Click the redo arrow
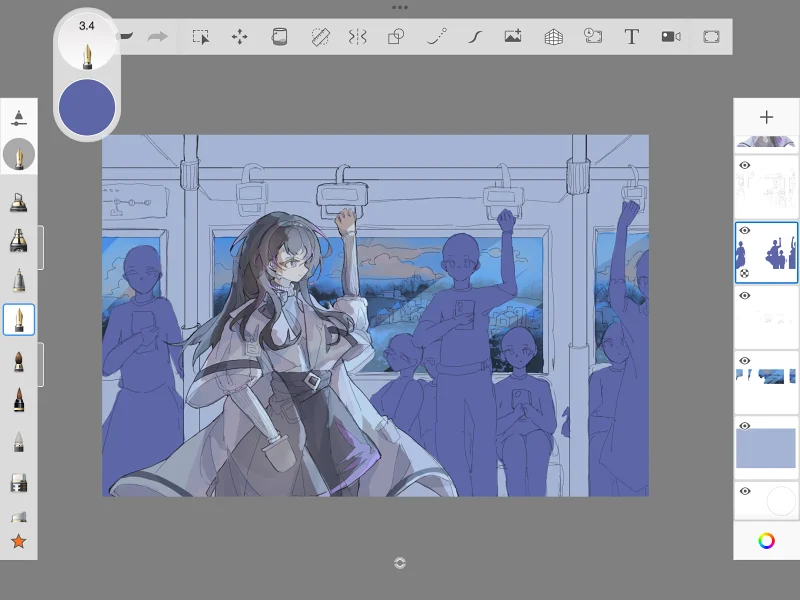 pos(158,37)
